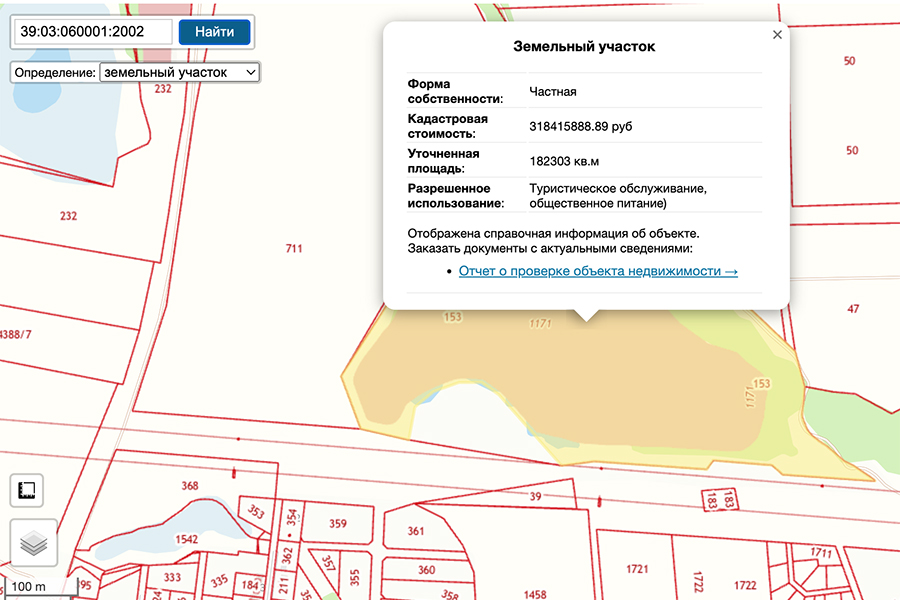Image resolution: width=900 pixels, height=600 pixels.
Task: Select the area measurement tool
Action: coord(29,490)
